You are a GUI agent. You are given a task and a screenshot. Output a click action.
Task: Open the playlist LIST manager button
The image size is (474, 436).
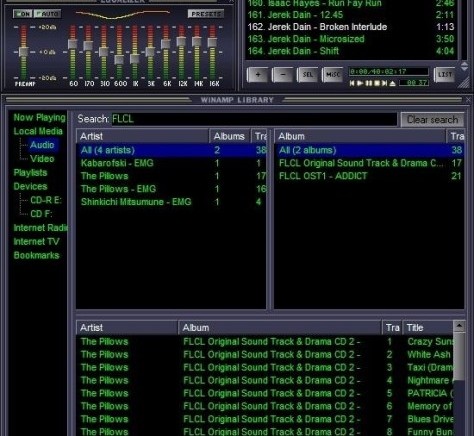(x=445, y=75)
